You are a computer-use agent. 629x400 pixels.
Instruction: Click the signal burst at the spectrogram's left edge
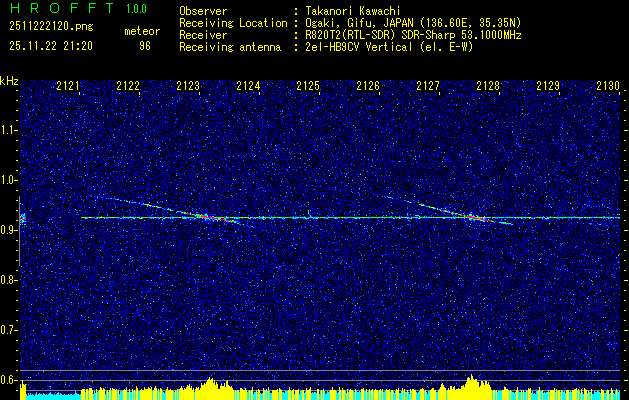[x=23, y=219]
